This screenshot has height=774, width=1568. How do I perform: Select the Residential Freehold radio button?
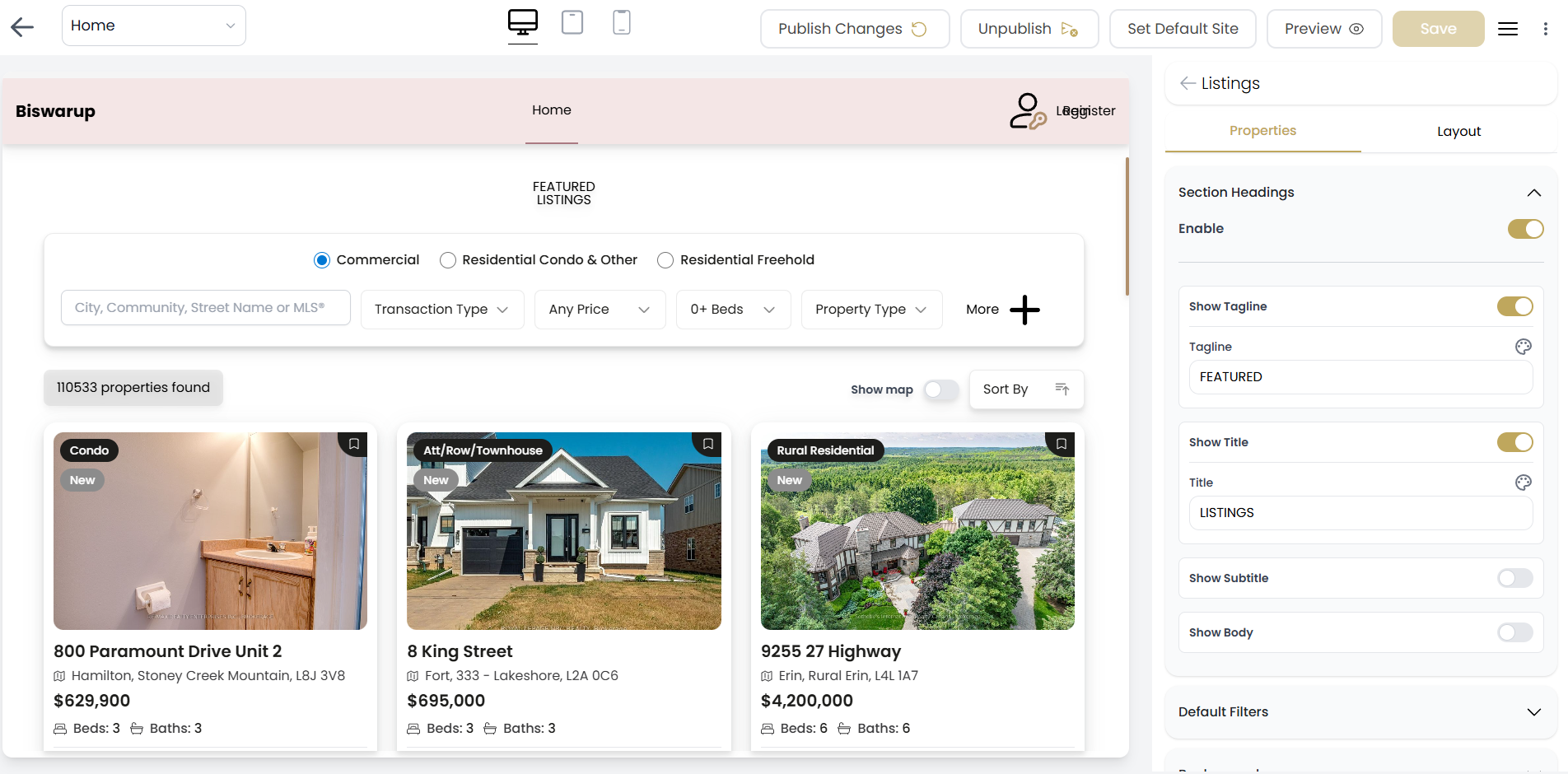click(665, 259)
